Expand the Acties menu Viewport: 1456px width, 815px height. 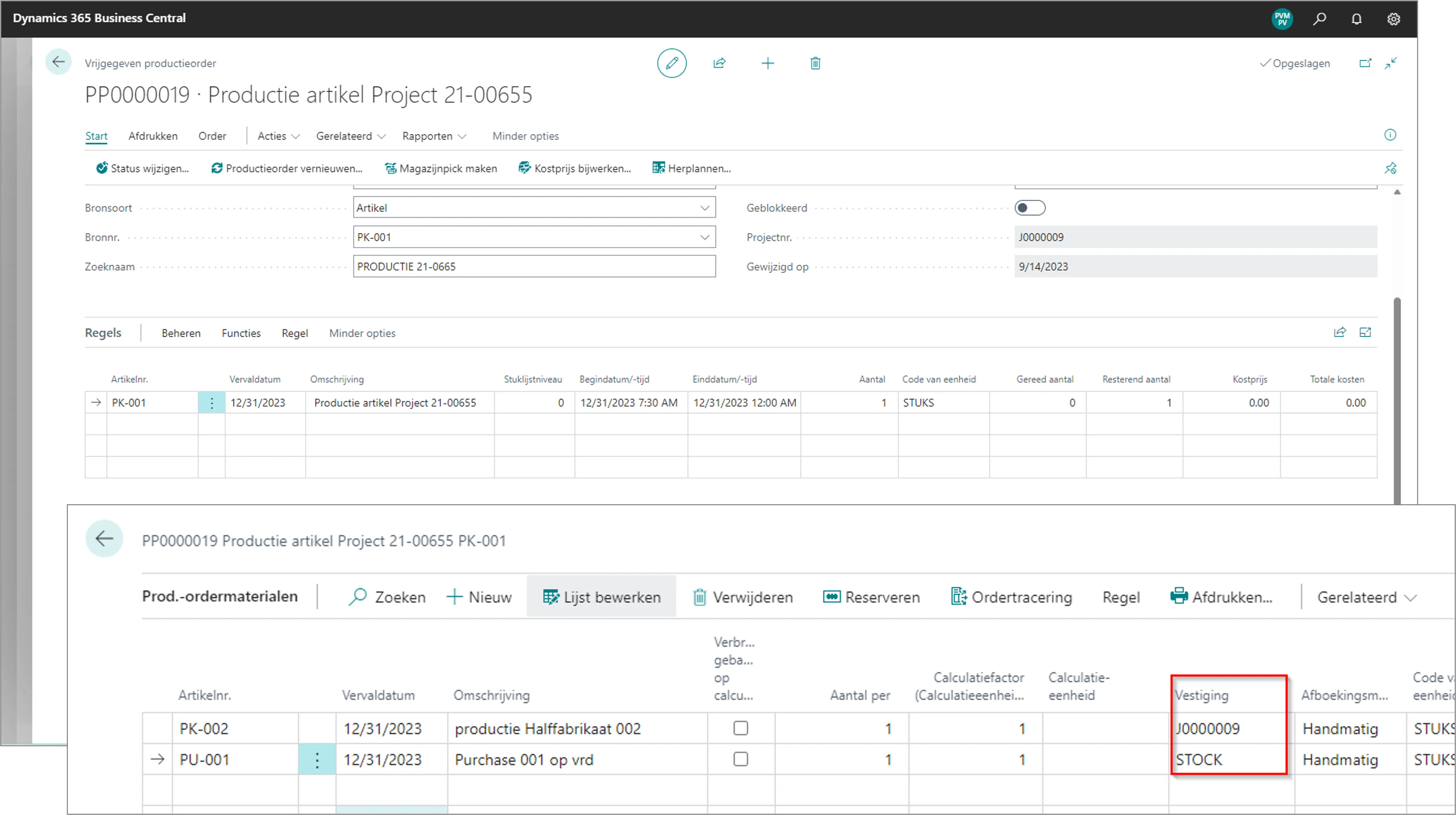(x=279, y=136)
